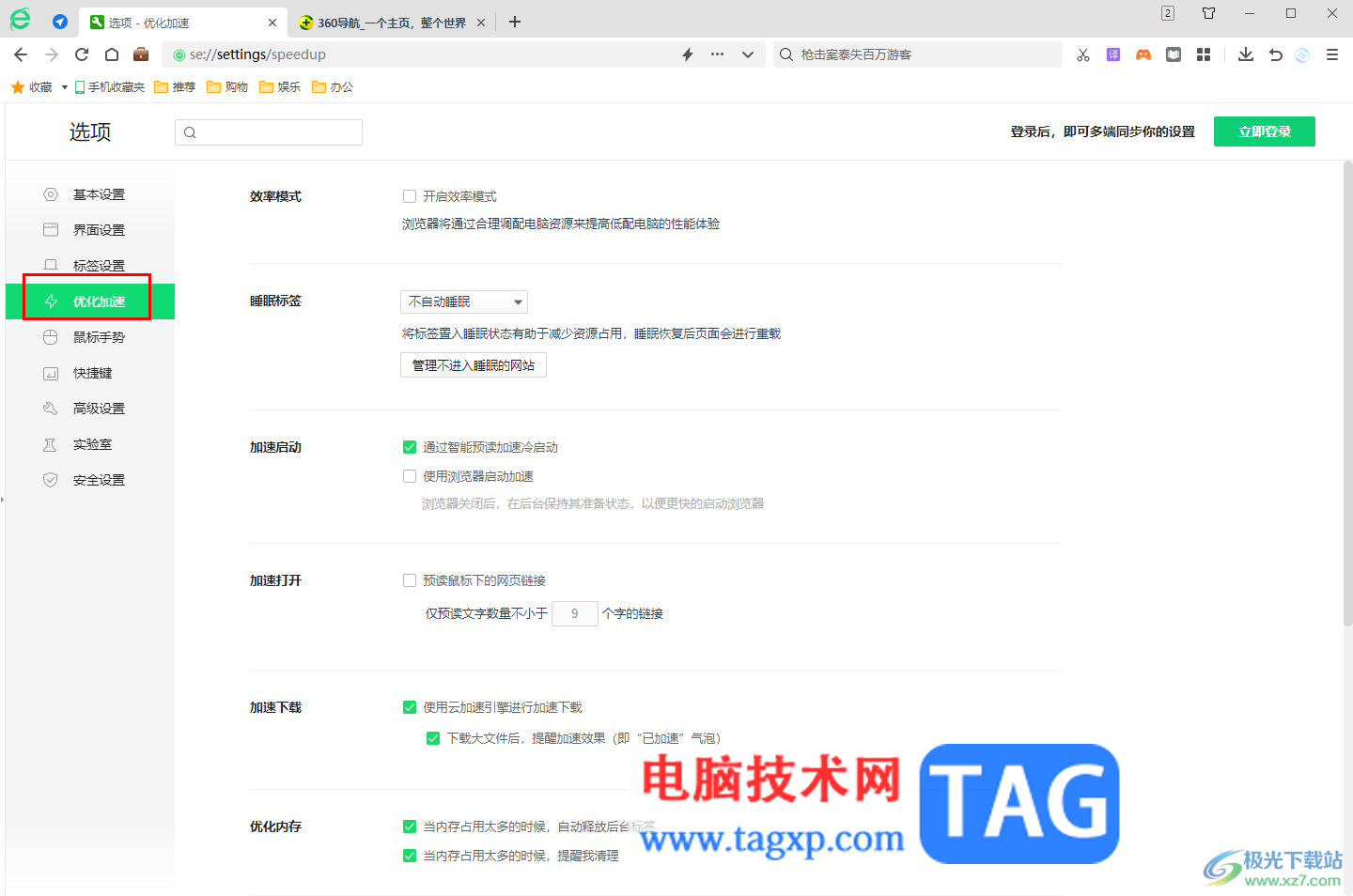Click the lightning speed-mode icon in address bar

coord(686,54)
